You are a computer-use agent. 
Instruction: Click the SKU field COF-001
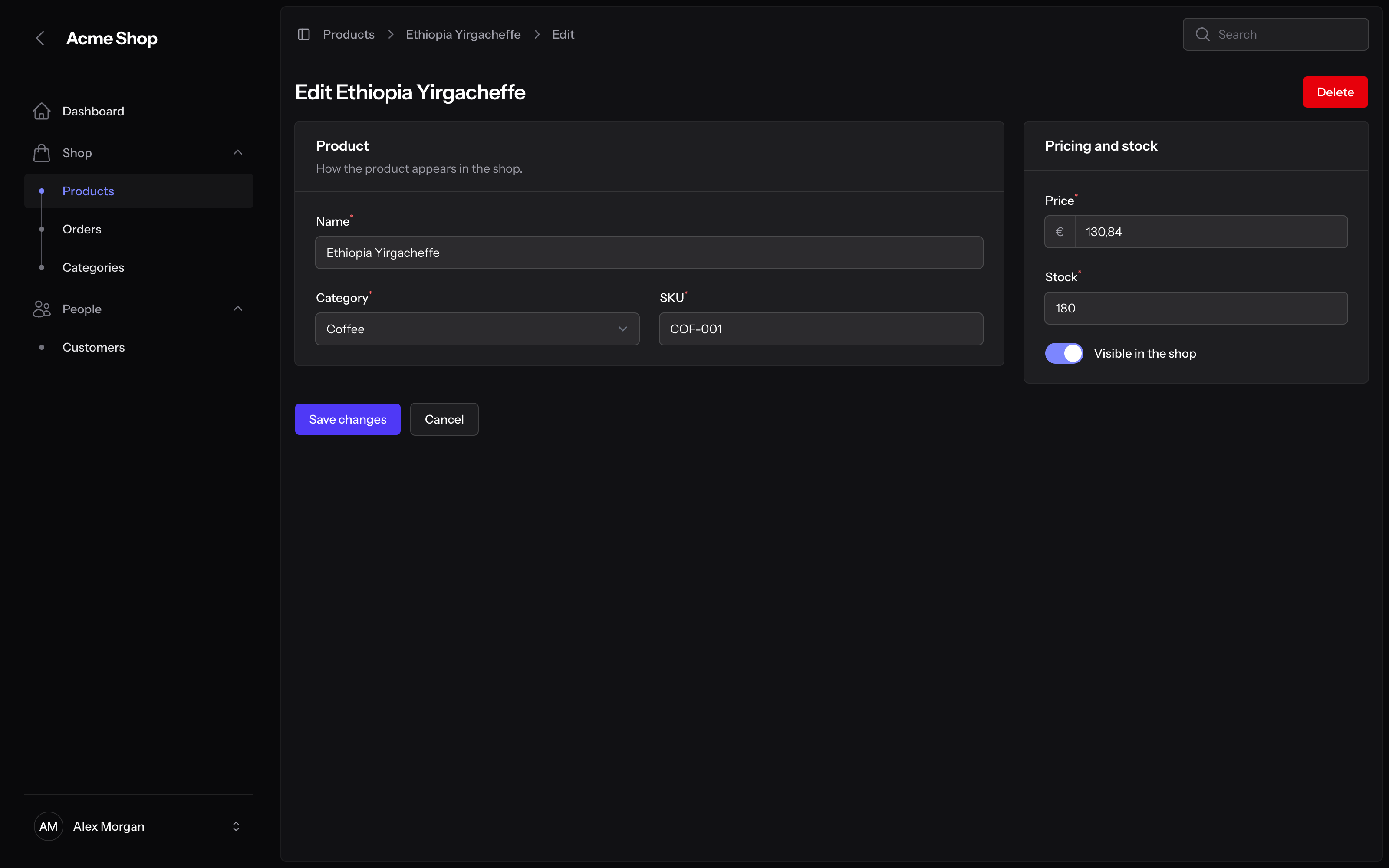coord(821,329)
